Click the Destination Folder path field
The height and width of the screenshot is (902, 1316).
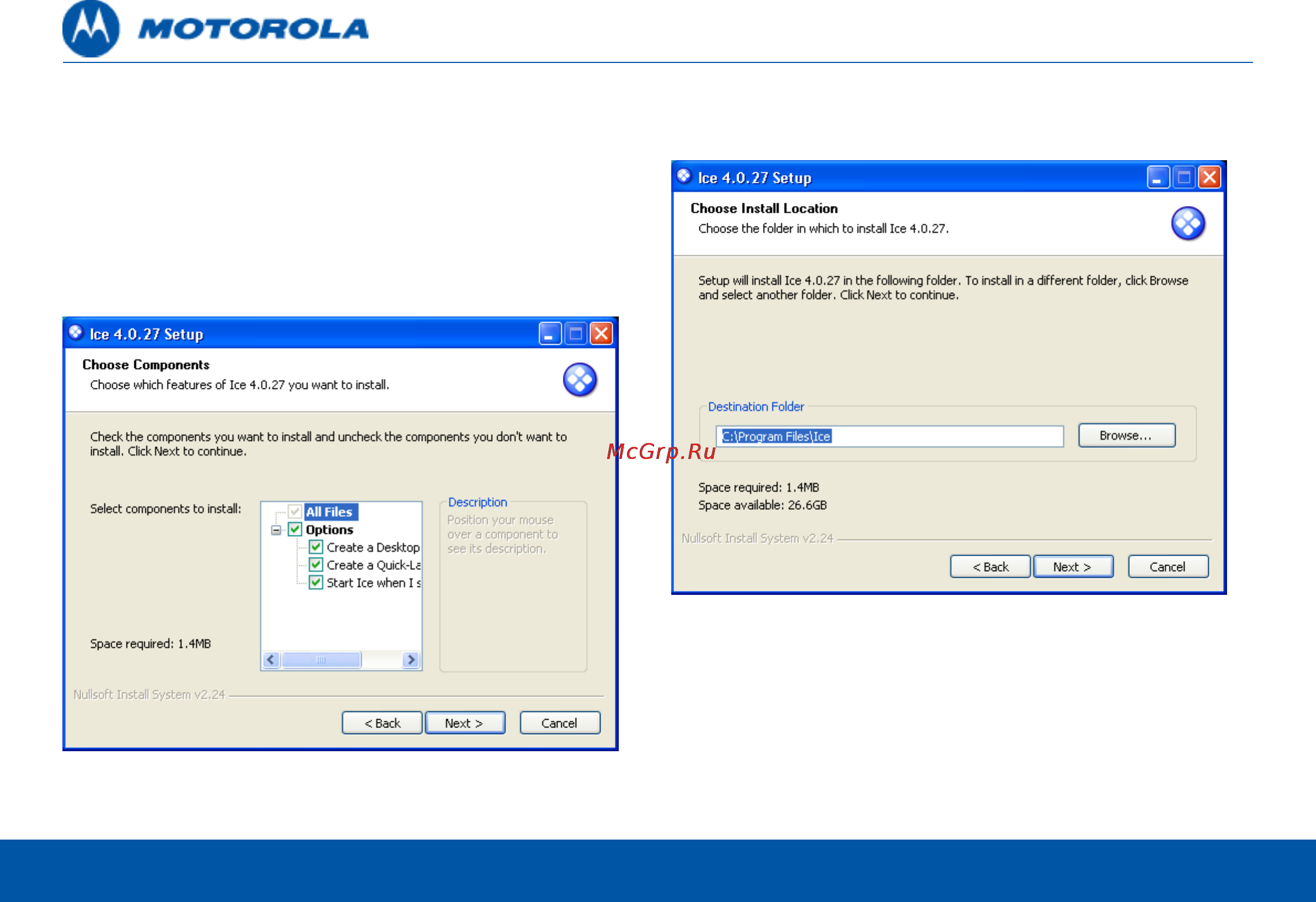[889, 436]
